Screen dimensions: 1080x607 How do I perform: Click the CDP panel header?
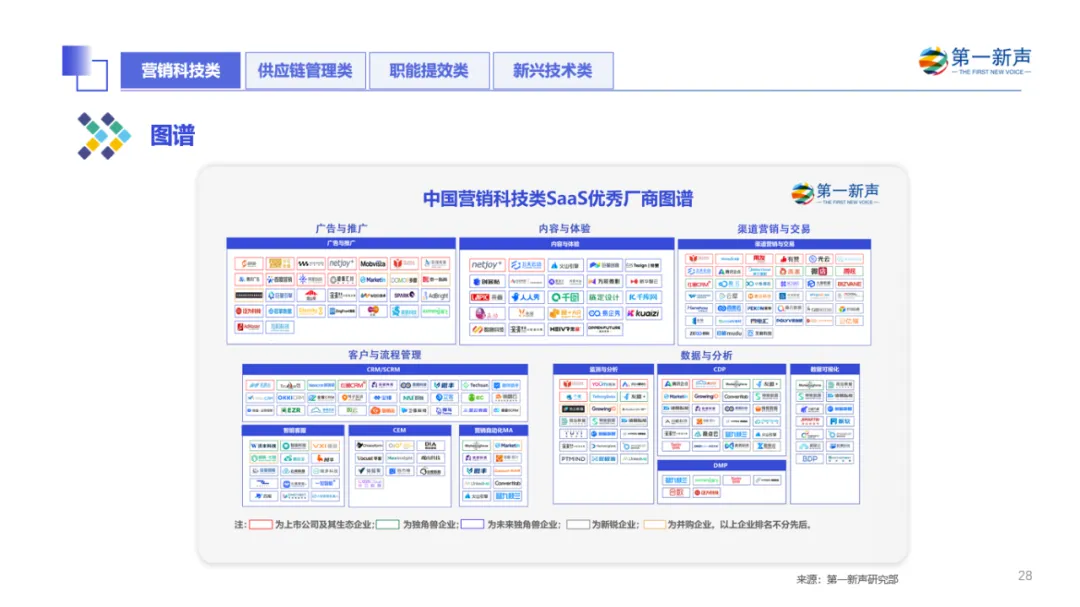(721, 369)
